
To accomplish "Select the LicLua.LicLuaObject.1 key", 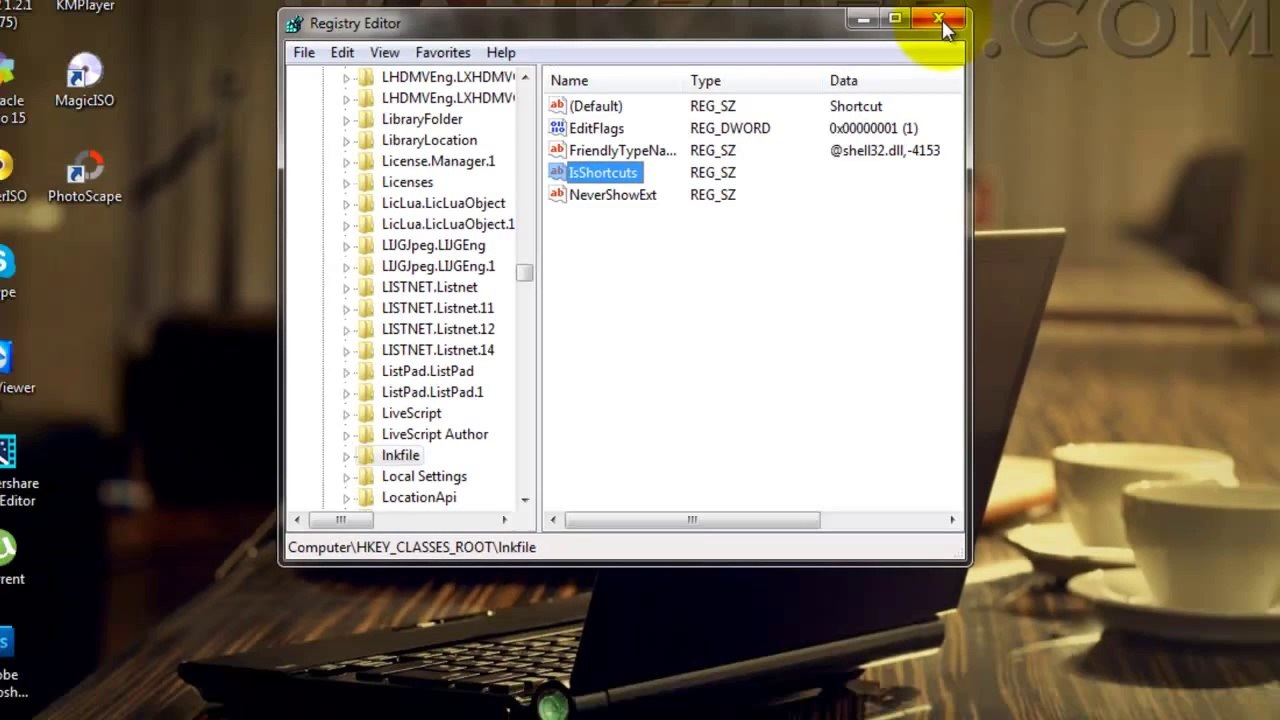I will 448,224.
